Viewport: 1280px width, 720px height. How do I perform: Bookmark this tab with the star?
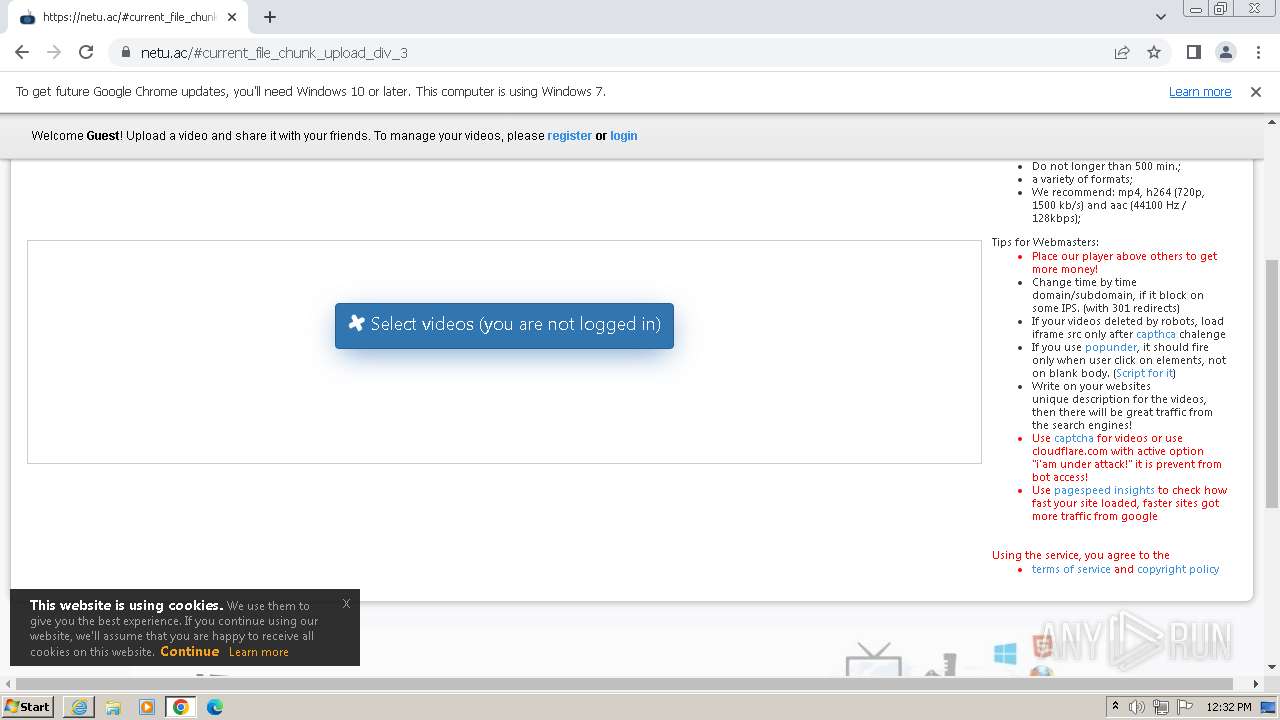[x=1154, y=53]
